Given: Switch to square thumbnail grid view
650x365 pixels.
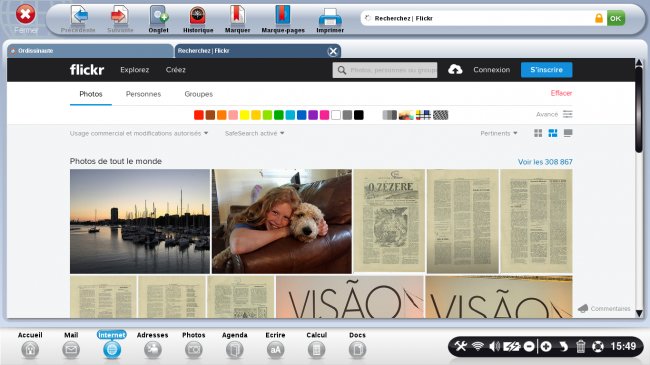Looking at the screenshot, I should [x=538, y=133].
